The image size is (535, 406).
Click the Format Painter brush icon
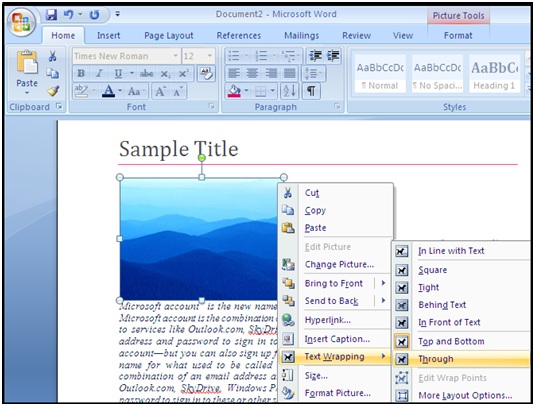tap(53, 91)
